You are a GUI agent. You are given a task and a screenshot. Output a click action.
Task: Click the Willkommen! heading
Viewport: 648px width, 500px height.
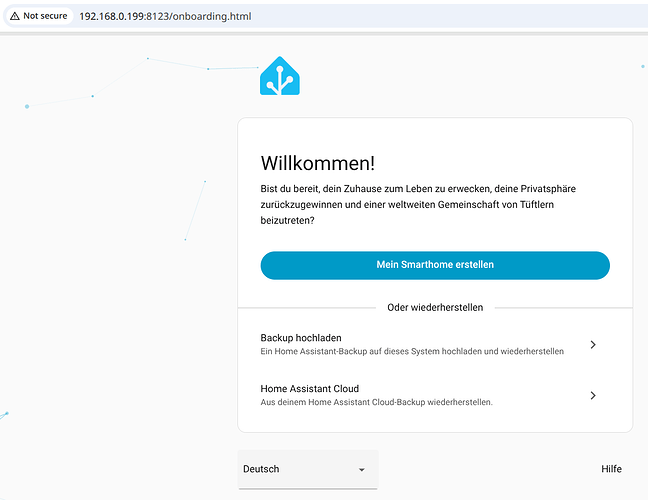tap(318, 163)
